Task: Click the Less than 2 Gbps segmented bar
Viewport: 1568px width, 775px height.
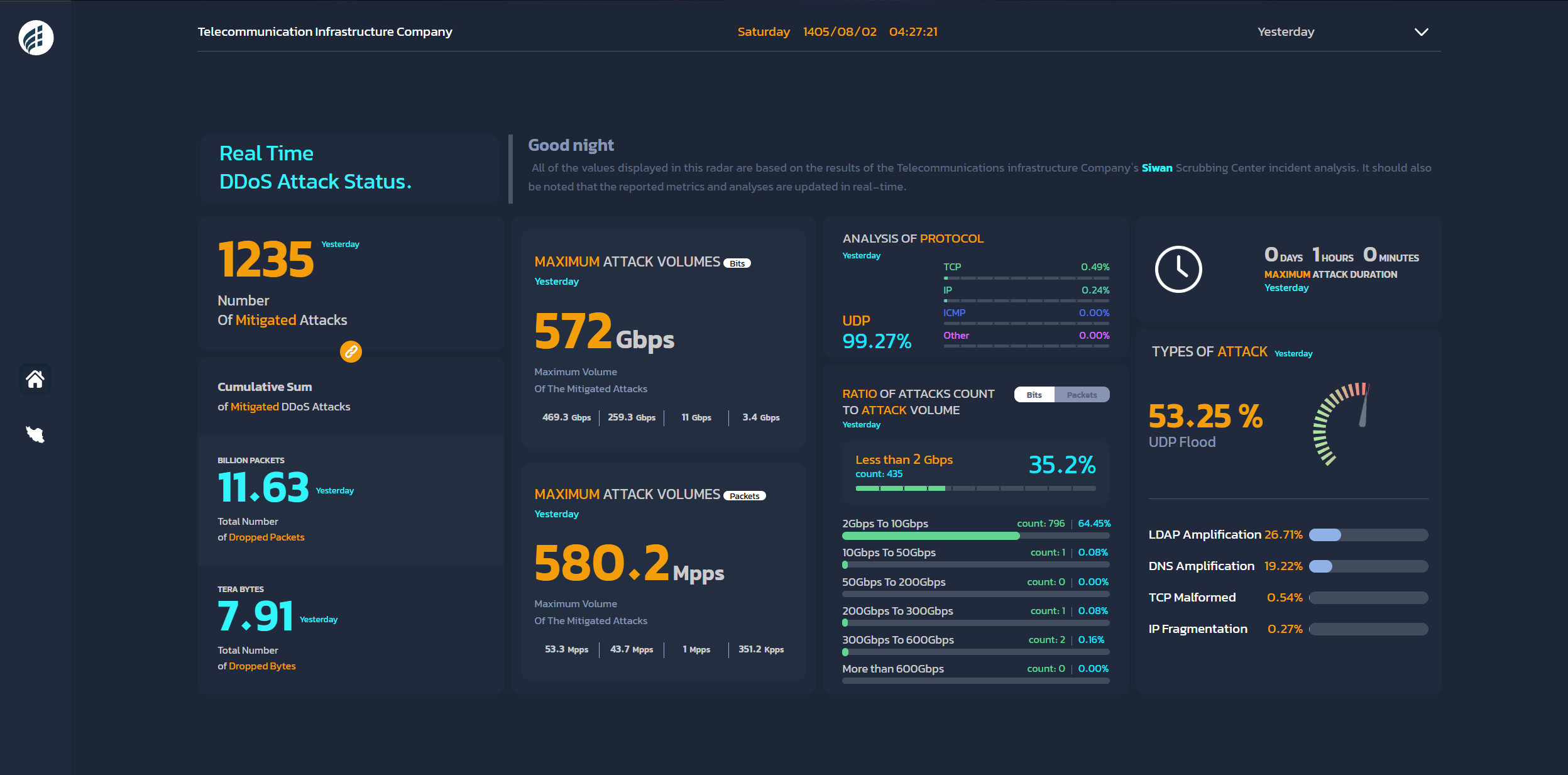Action: 975,488
